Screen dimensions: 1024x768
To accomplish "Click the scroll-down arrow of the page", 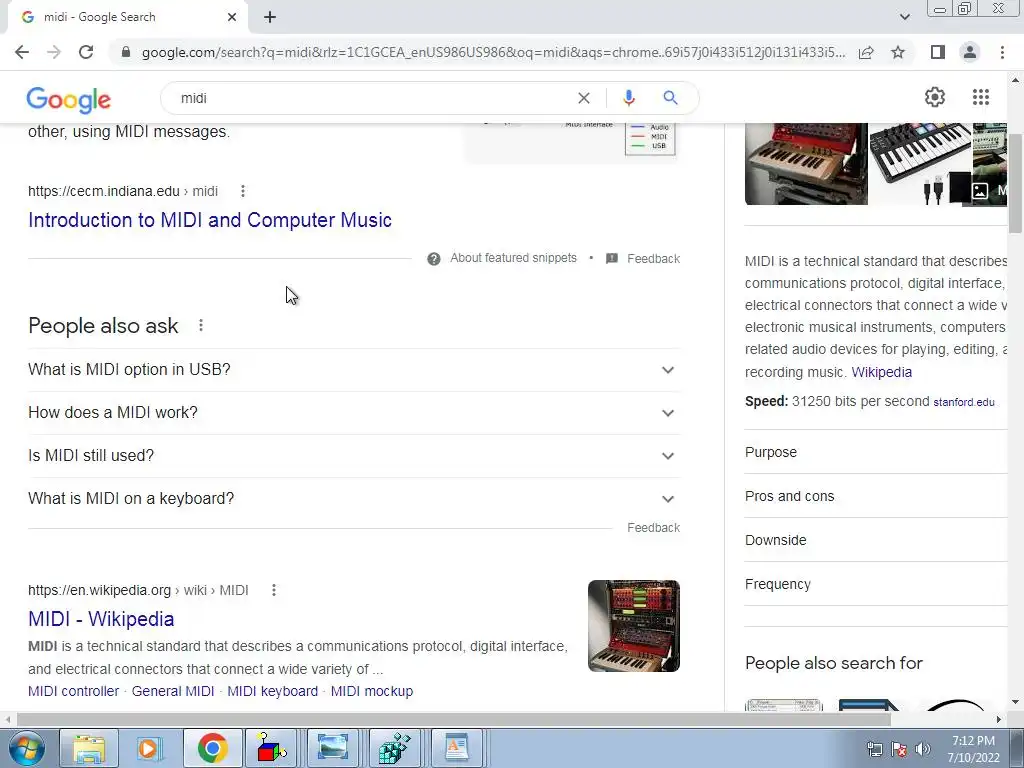I will coord(1016,703).
